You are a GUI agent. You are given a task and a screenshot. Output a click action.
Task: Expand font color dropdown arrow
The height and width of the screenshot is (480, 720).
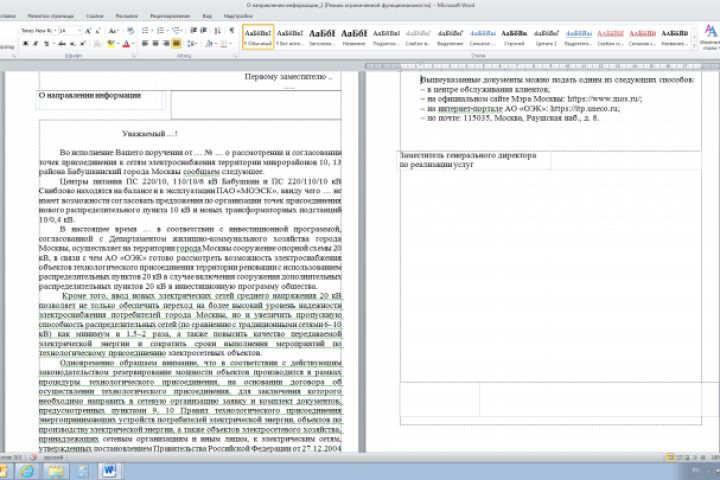tap(133, 44)
